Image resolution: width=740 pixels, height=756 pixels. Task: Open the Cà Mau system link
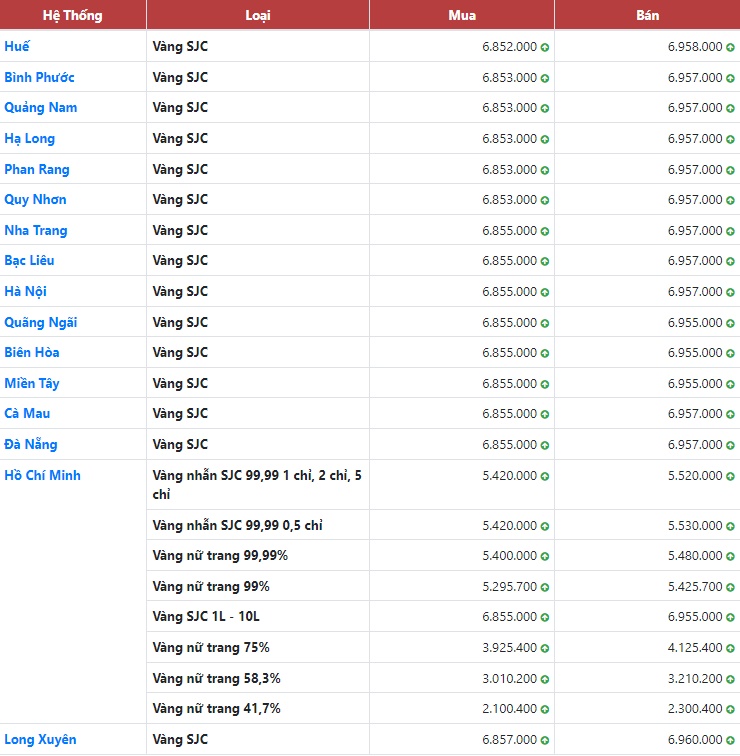(27, 413)
